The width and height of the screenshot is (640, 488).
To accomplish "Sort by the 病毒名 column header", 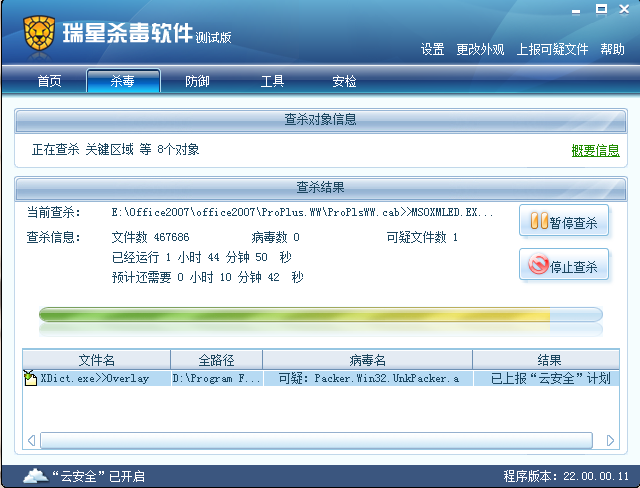I will pyautogui.click(x=367, y=360).
